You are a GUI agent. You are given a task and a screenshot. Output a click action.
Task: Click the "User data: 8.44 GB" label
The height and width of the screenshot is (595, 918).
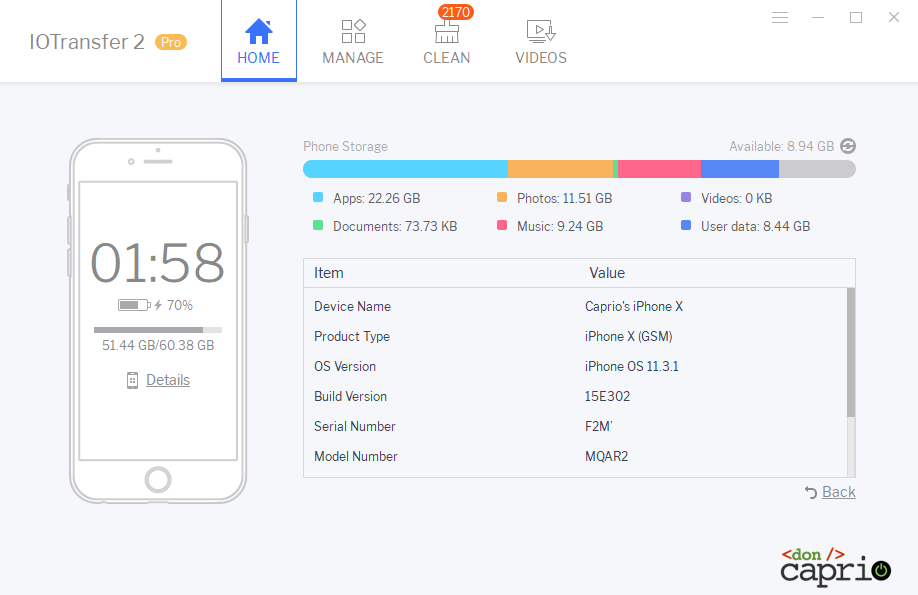pos(756,227)
